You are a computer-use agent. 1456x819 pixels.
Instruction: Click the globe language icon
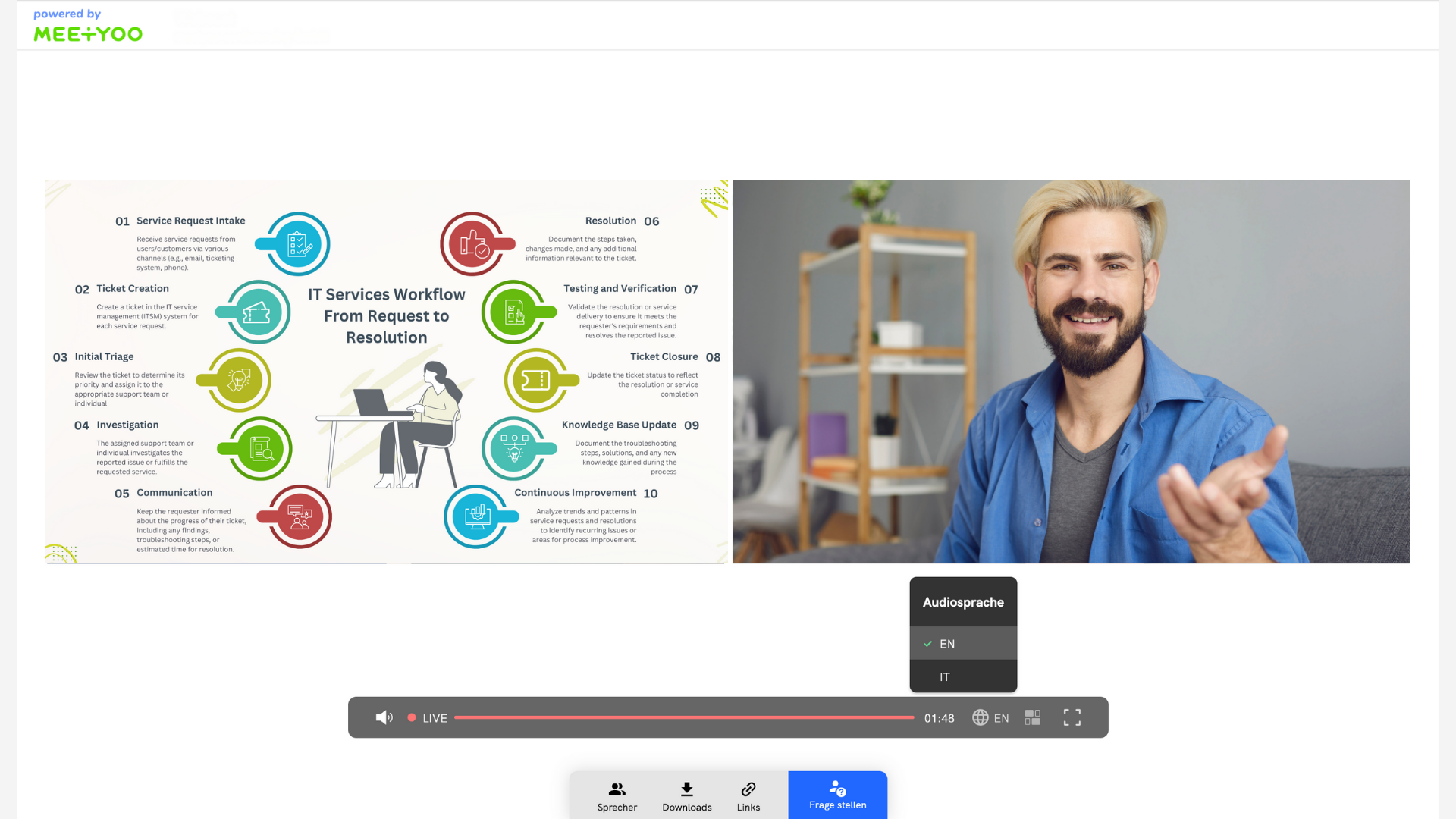click(x=981, y=717)
